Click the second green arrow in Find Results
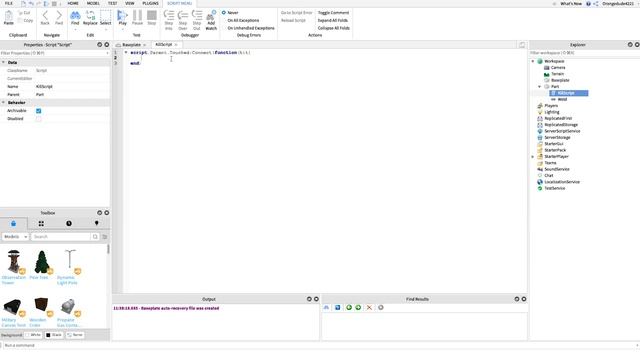This screenshot has height=360, width=640. click(x=358, y=307)
